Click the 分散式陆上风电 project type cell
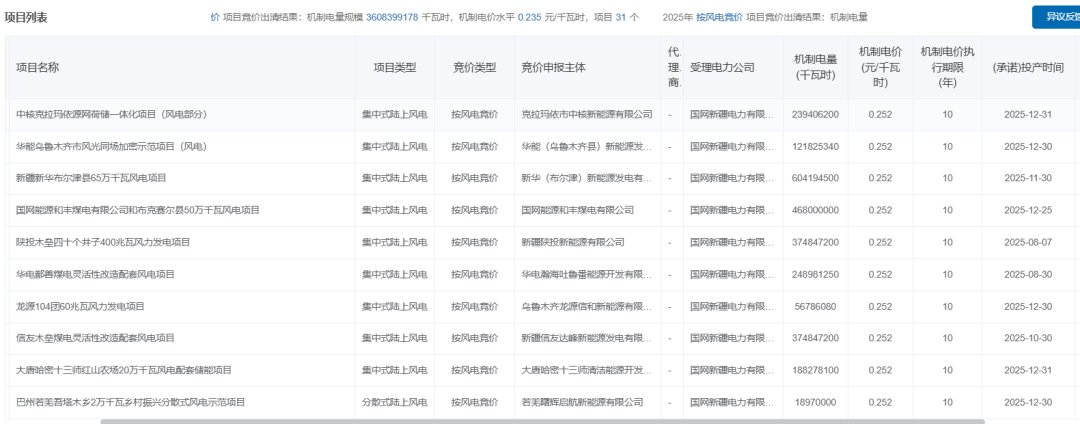This screenshot has height=424, width=1080. (394, 403)
